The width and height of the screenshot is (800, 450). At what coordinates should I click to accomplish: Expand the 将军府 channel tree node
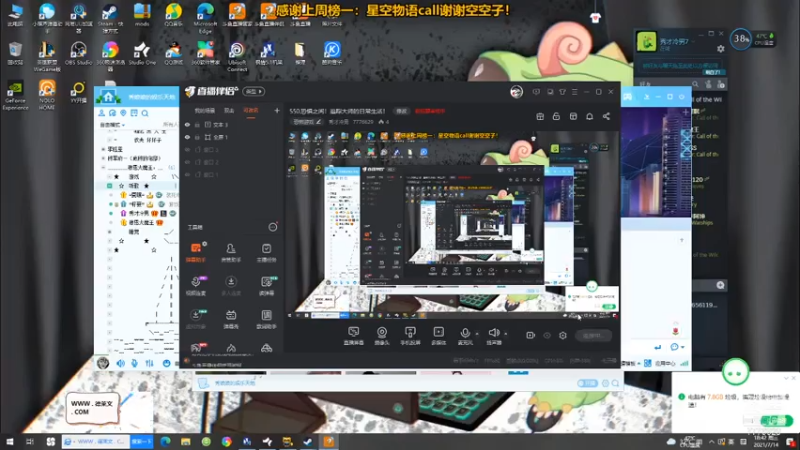(104, 159)
